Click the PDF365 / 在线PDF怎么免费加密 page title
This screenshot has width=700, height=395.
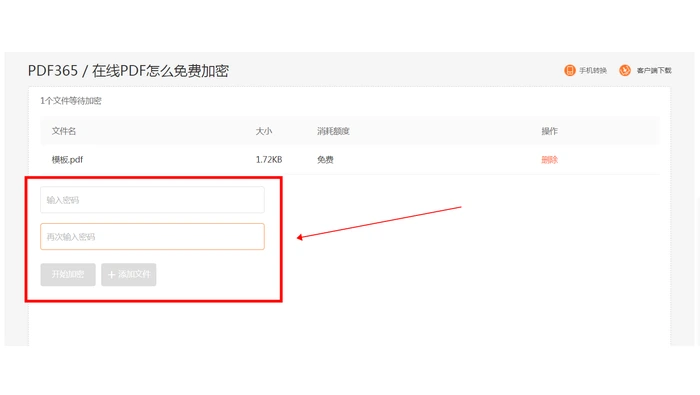pos(129,71)
